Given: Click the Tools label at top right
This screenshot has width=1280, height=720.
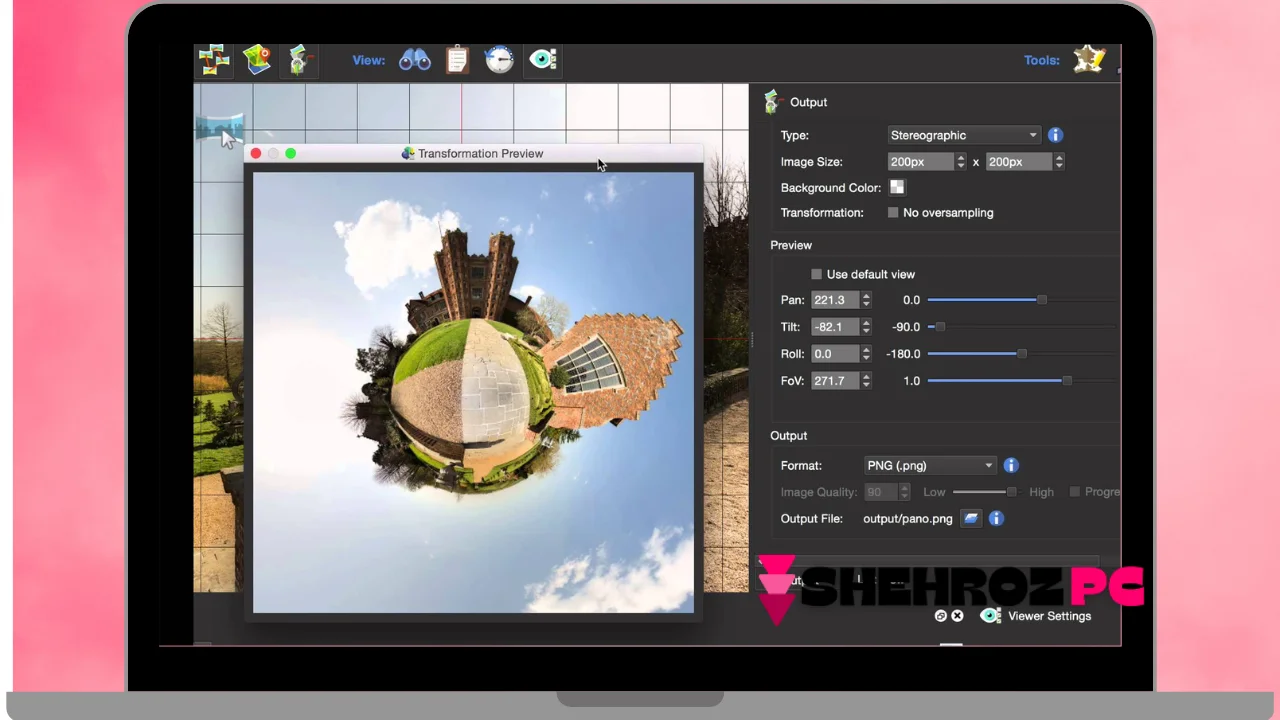Looking at the screenshot, I should (x=1041, y=60).
